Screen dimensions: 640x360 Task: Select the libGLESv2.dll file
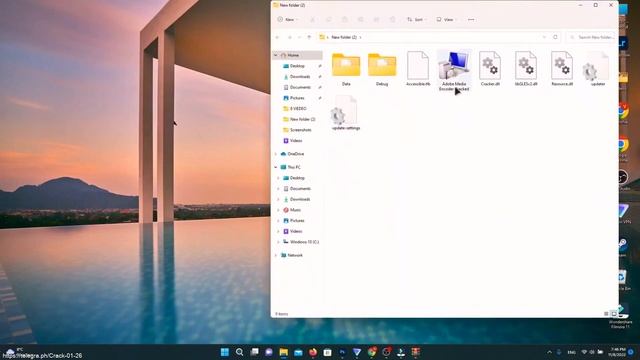pos(526,69)
